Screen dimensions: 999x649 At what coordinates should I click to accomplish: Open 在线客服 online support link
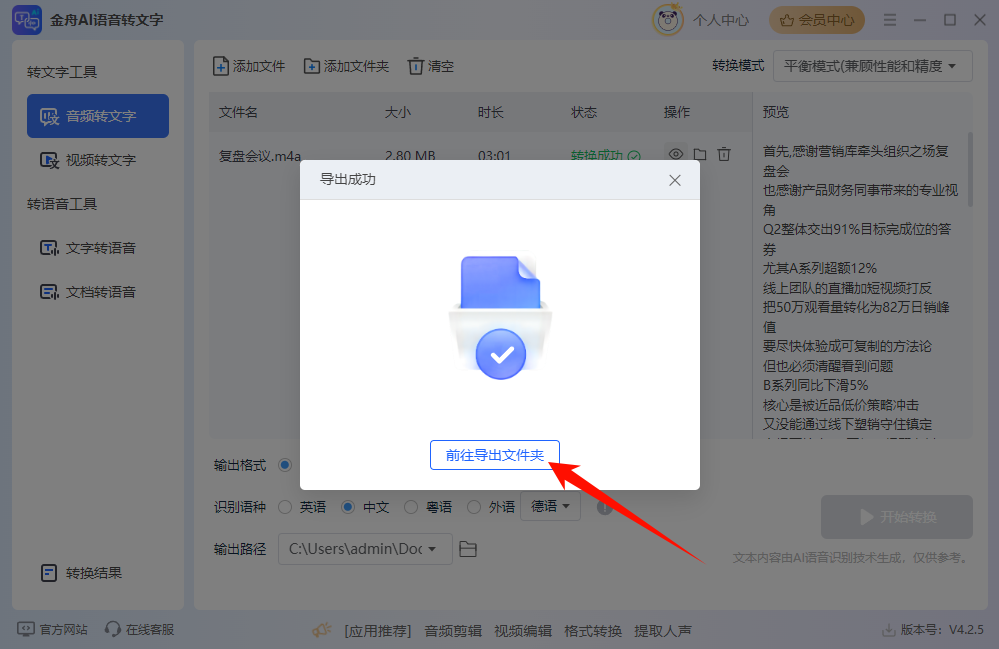point(138,630)
